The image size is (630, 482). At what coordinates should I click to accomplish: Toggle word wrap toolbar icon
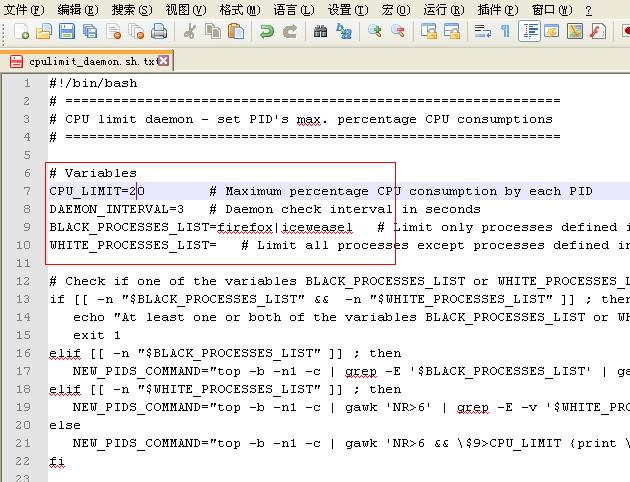(483, 31)
